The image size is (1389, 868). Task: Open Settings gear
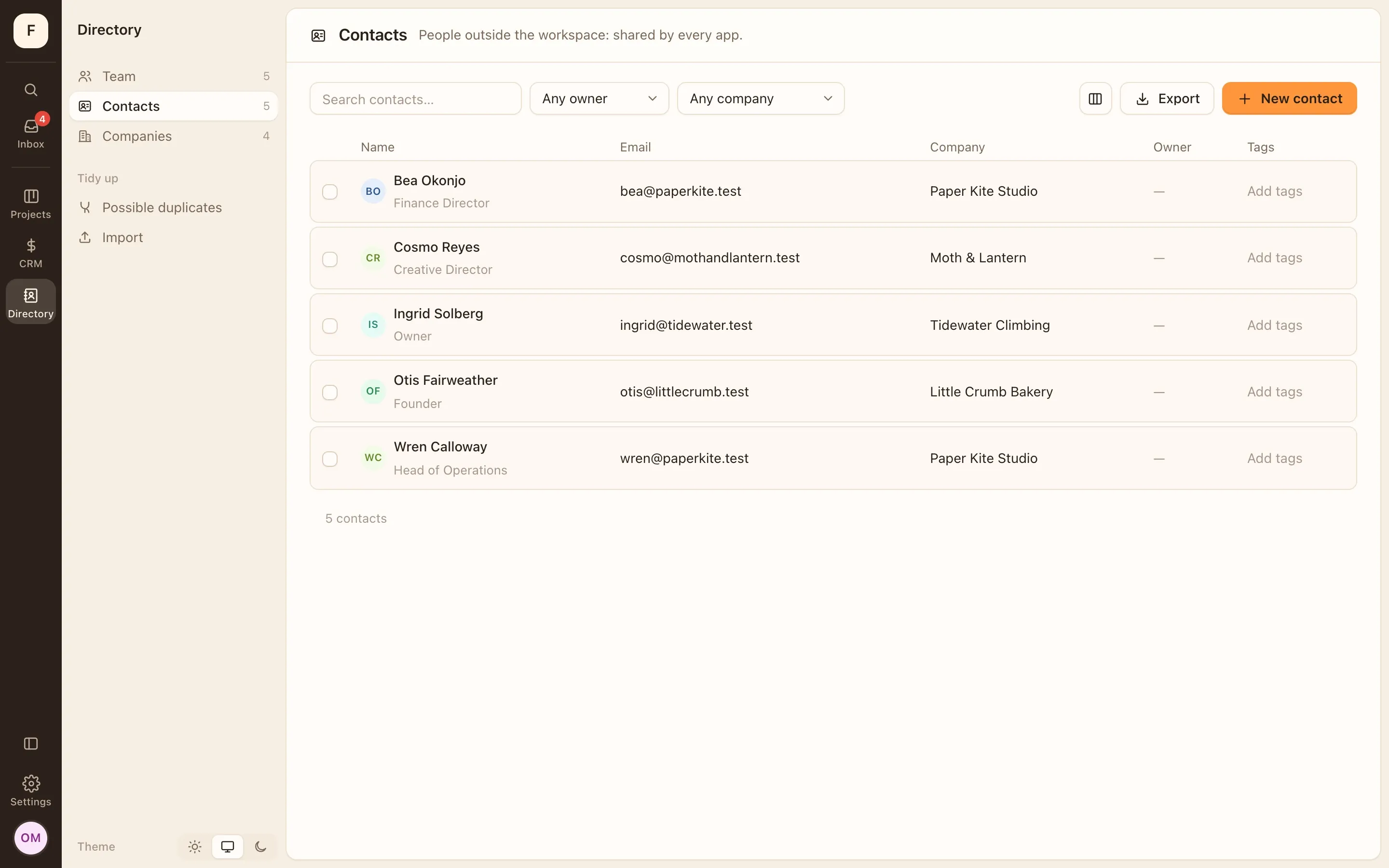coord(30,790)
